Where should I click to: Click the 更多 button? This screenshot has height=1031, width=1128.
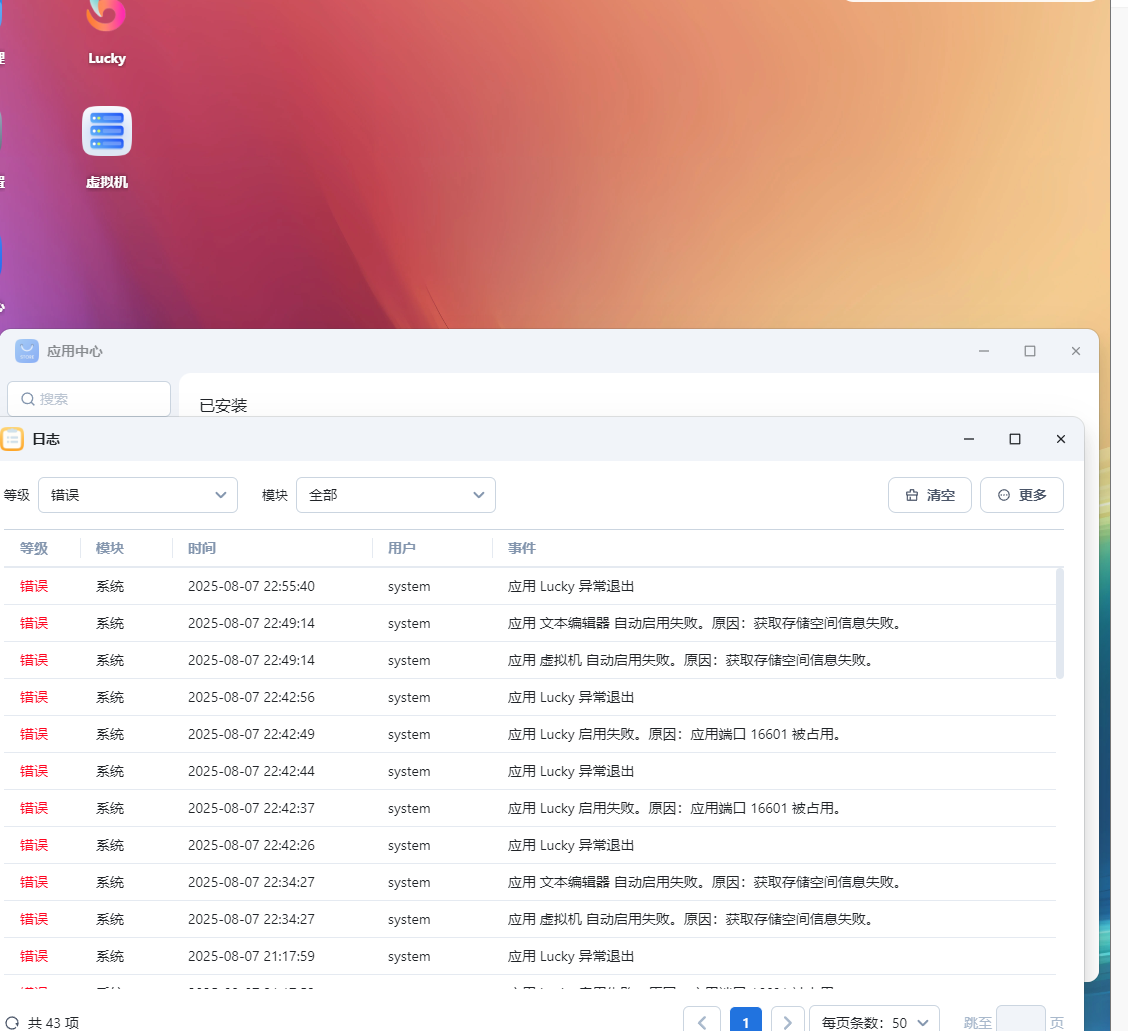point(1022,495)
